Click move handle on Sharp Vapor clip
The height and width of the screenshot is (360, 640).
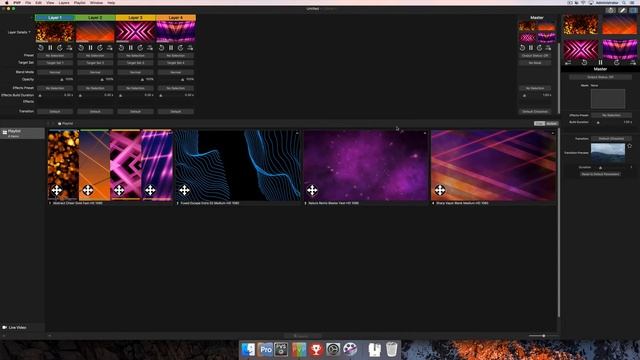coord(440,190)
